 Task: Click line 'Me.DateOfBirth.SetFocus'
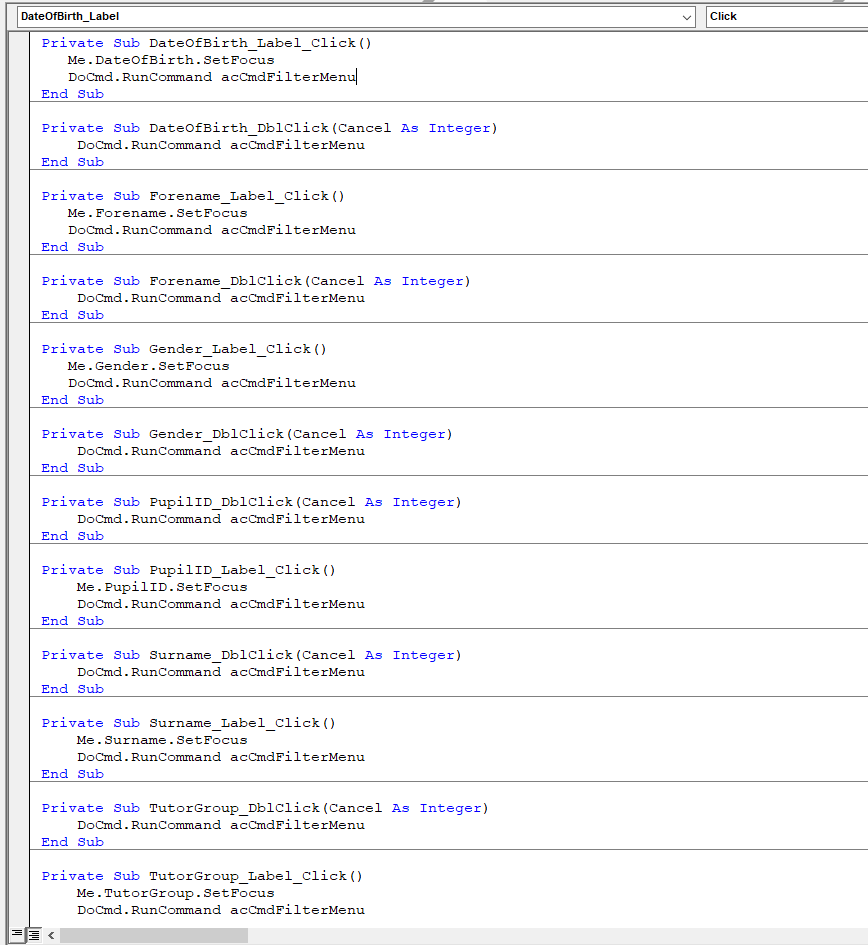pos(171,60)
